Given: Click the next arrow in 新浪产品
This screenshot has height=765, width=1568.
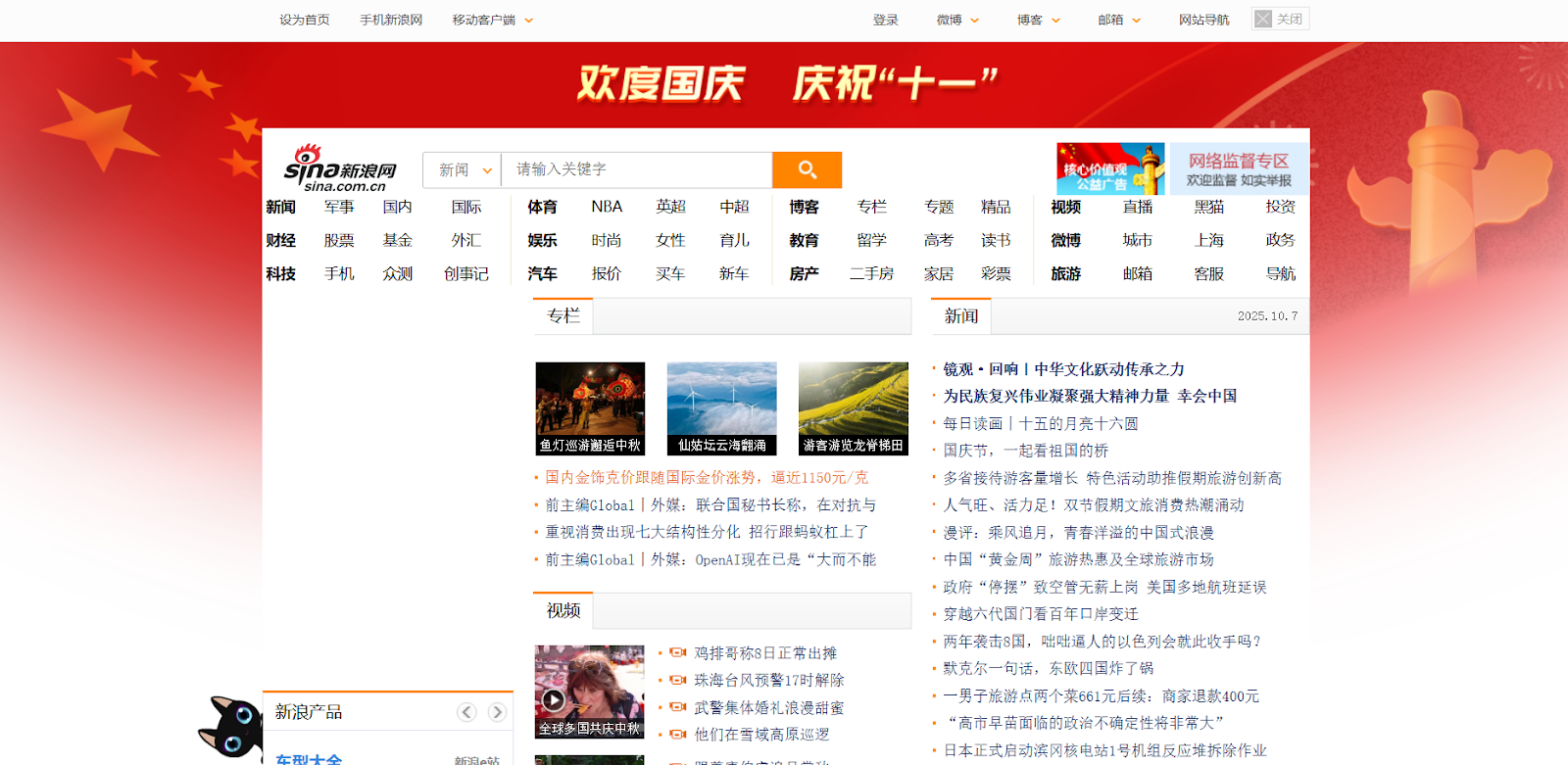Looking at the screenshot, I should 498,712.
